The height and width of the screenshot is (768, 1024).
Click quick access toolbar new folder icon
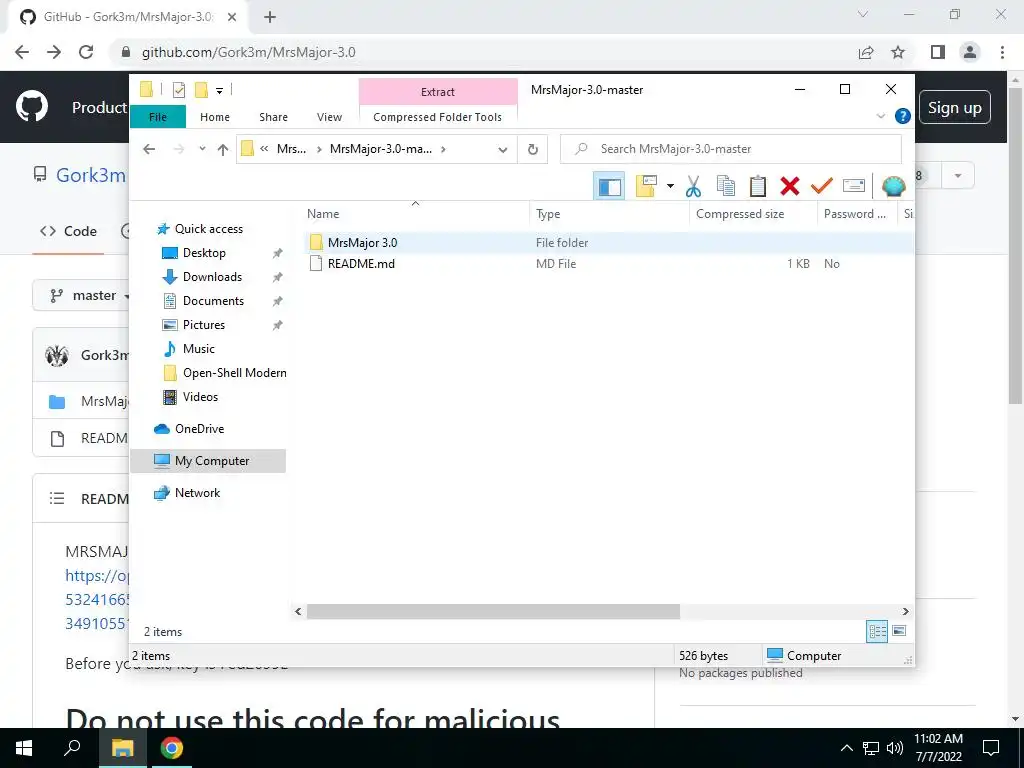[x=202, y=90]
